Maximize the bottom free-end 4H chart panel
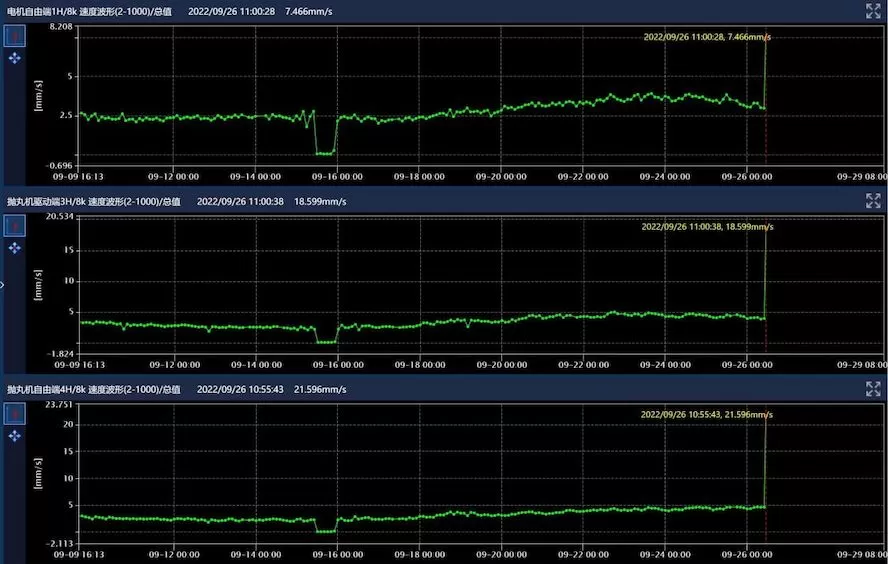This screenshot has height=564, width=888. 872,388
